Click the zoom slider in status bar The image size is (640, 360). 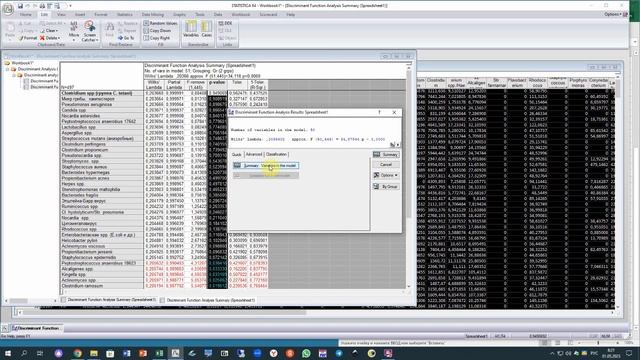click(598, 343)
